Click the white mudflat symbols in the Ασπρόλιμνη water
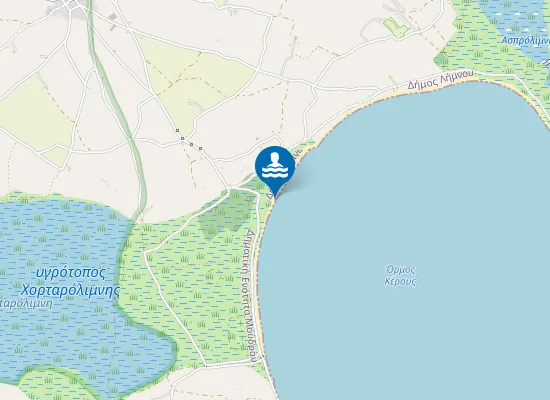Image resolution: width=550 pixels, height=400 pixels. [516, 14]
